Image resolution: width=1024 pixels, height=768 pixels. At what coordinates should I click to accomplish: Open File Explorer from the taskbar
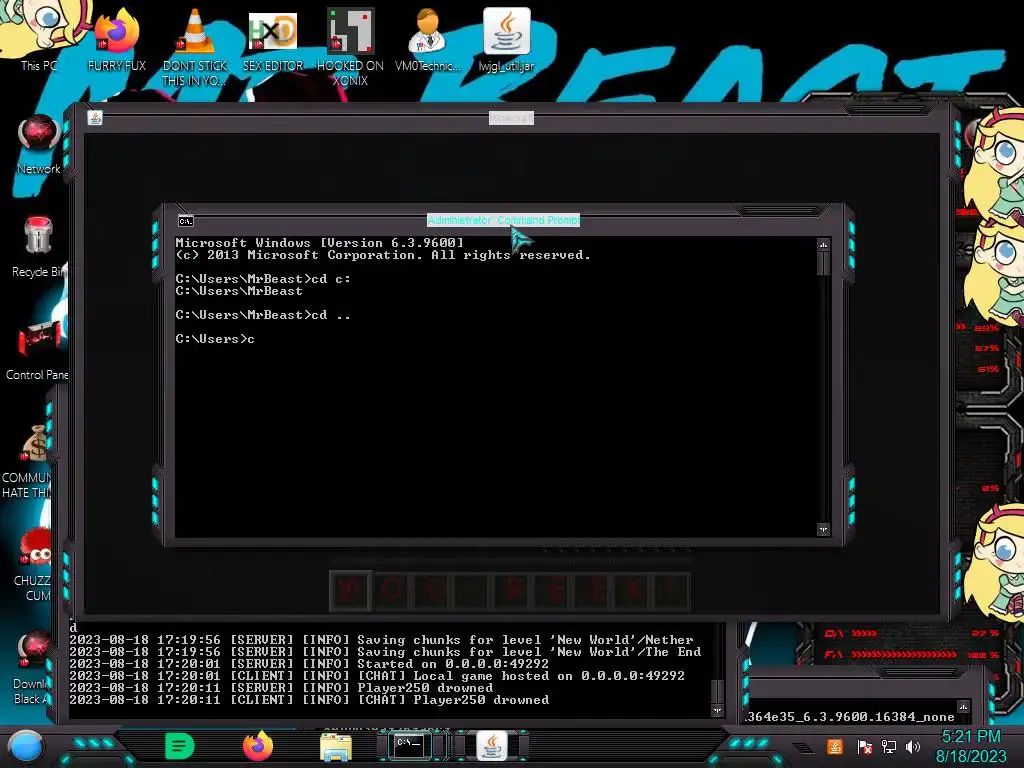(x=336, y=746)
